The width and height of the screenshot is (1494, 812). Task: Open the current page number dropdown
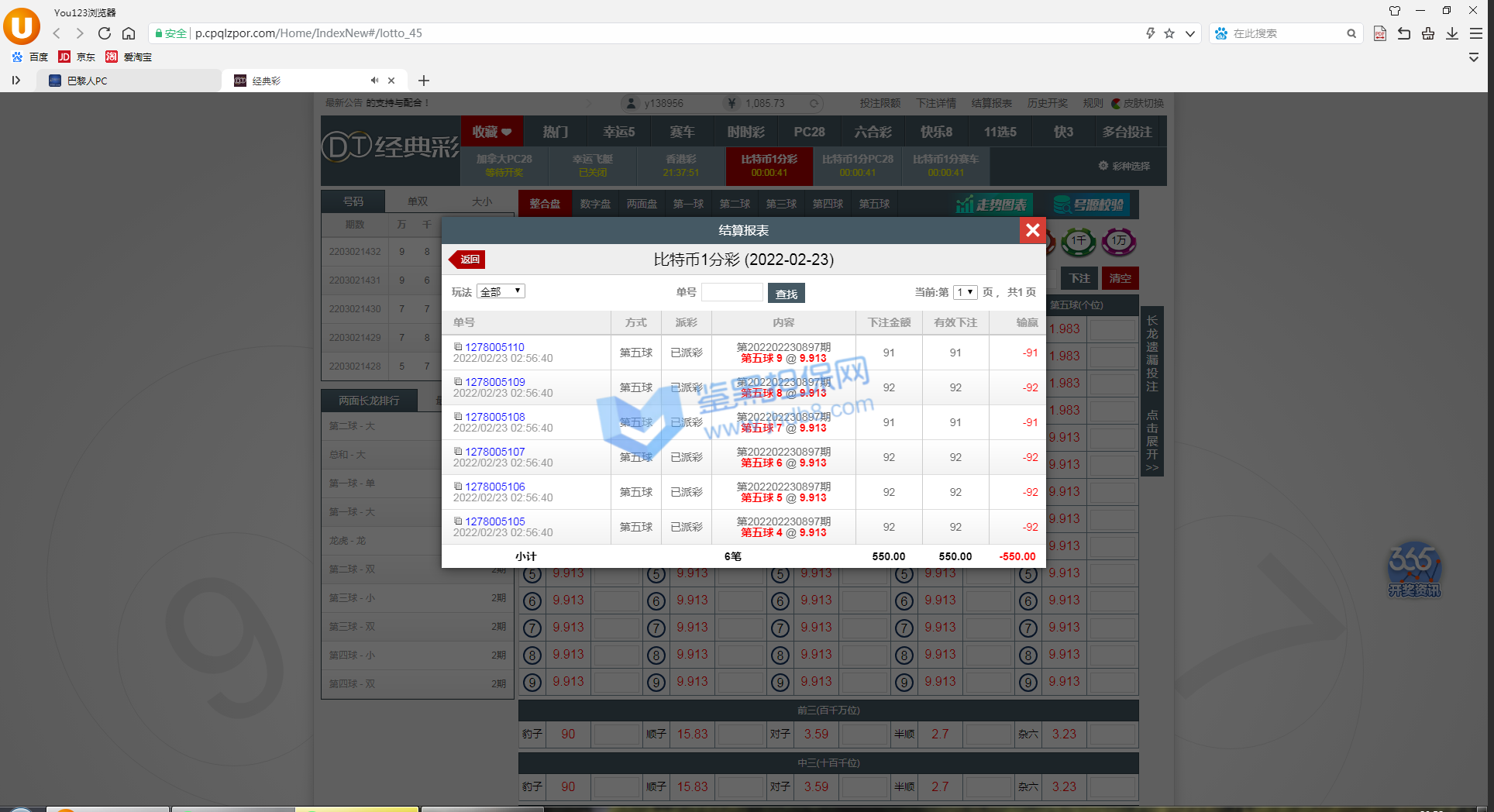(965, 292)
